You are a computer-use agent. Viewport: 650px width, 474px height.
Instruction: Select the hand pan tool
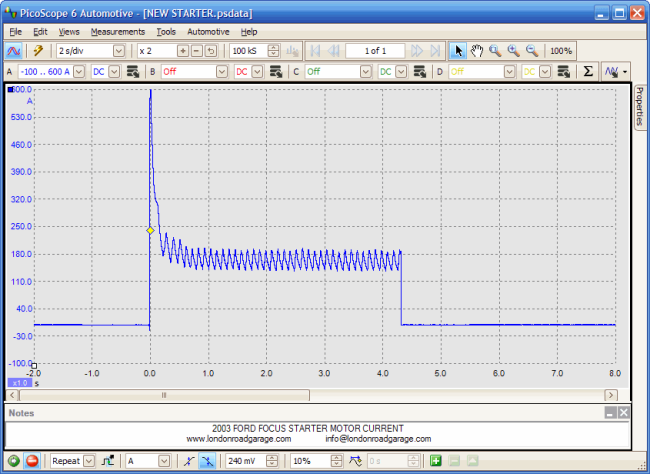coord(477,50)
